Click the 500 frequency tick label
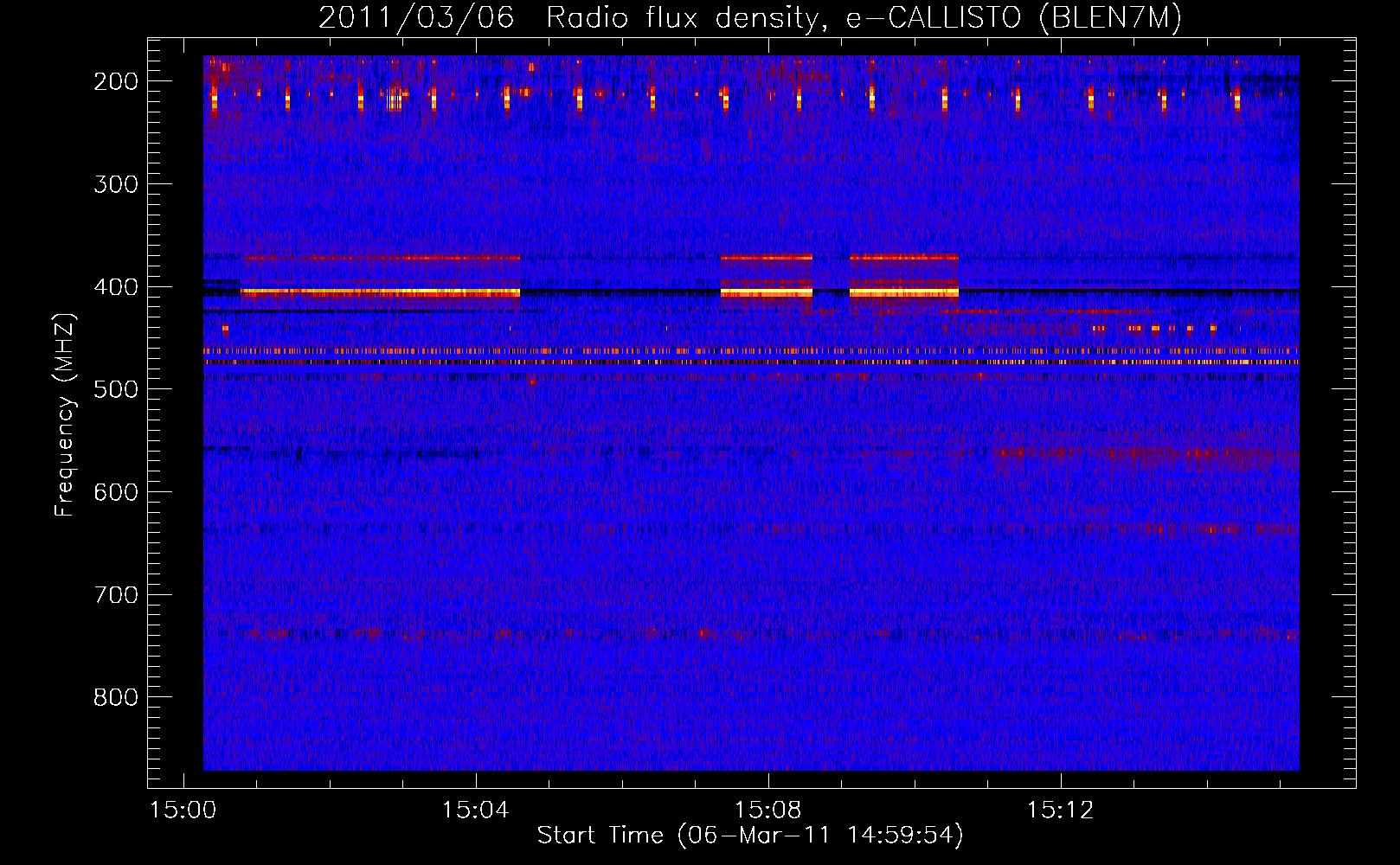Viewport: 1400px width, 865px height. (116, 389)
